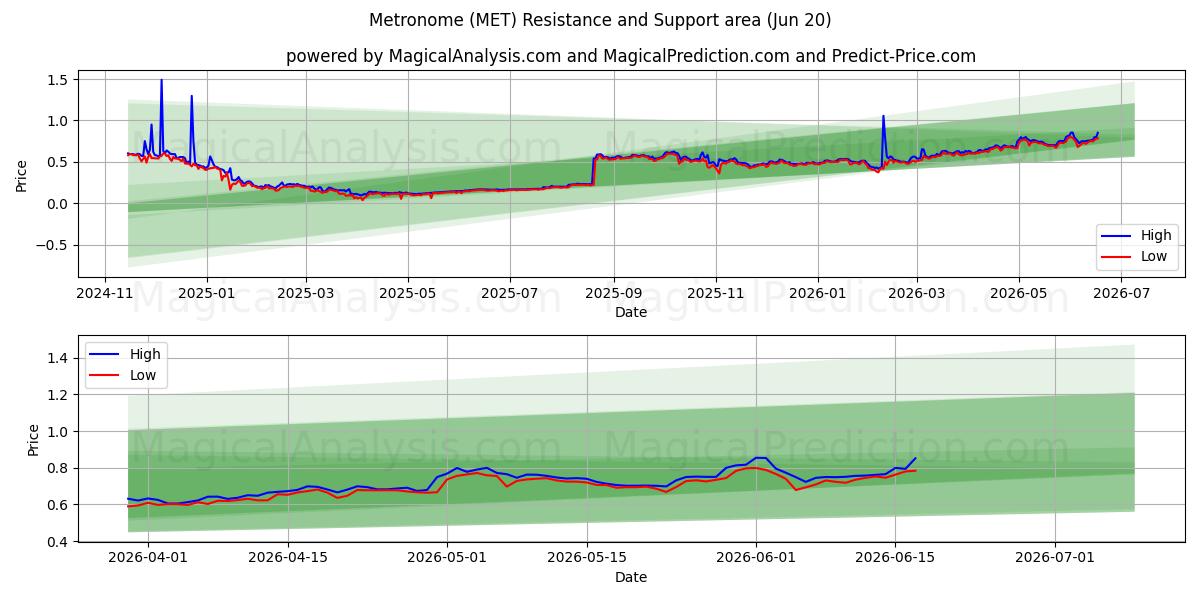
Task: Click x-axis tick '2026-04-01' on bottom chart
Action: (x=148, y=558)
